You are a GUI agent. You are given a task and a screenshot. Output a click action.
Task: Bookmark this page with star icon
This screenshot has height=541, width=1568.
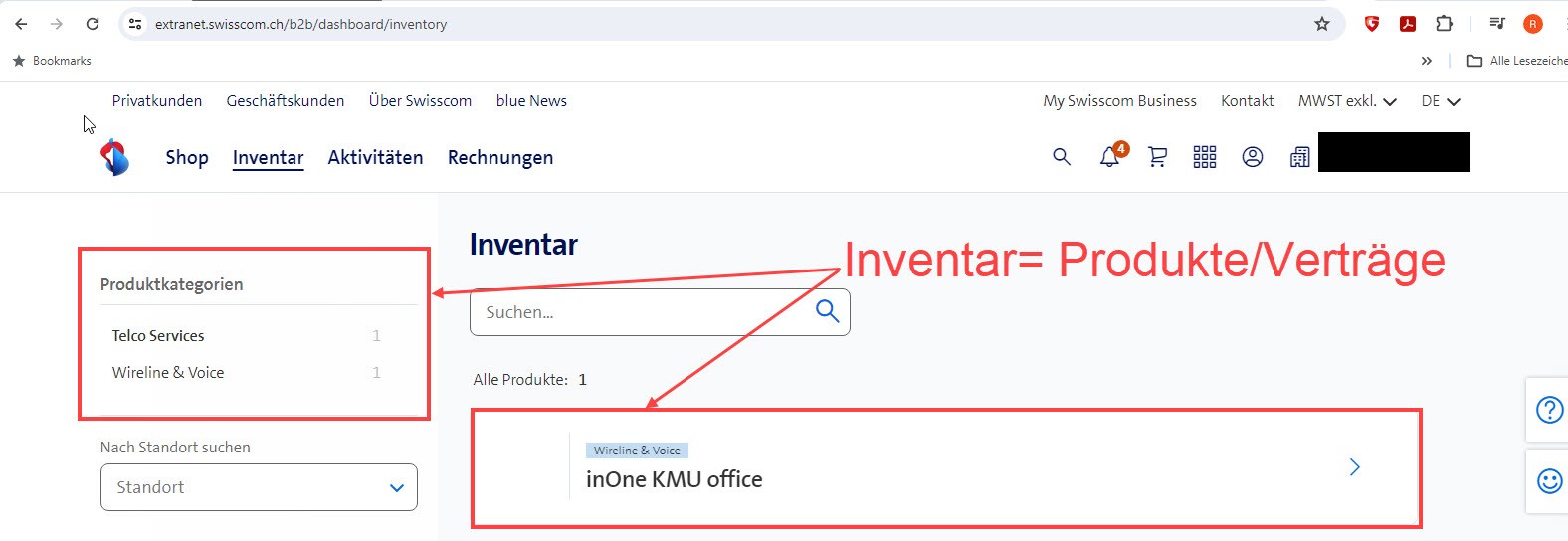1322,24
